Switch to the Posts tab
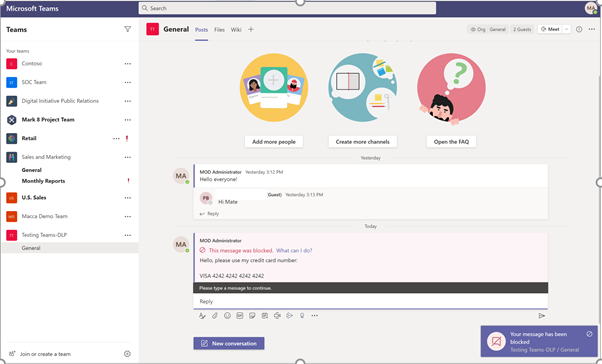 202,30
